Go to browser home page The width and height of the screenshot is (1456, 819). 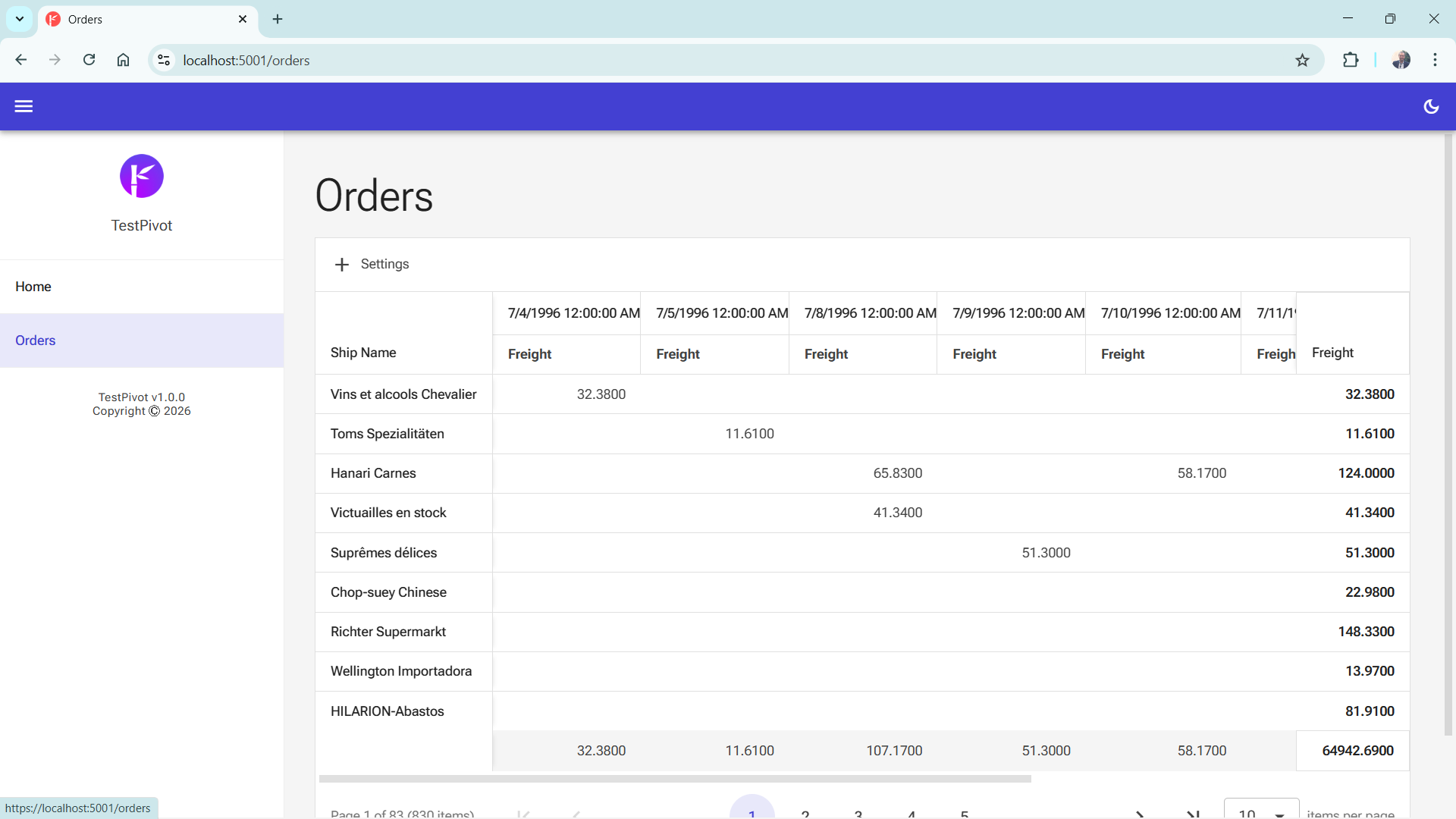click(x=123, y=60)
